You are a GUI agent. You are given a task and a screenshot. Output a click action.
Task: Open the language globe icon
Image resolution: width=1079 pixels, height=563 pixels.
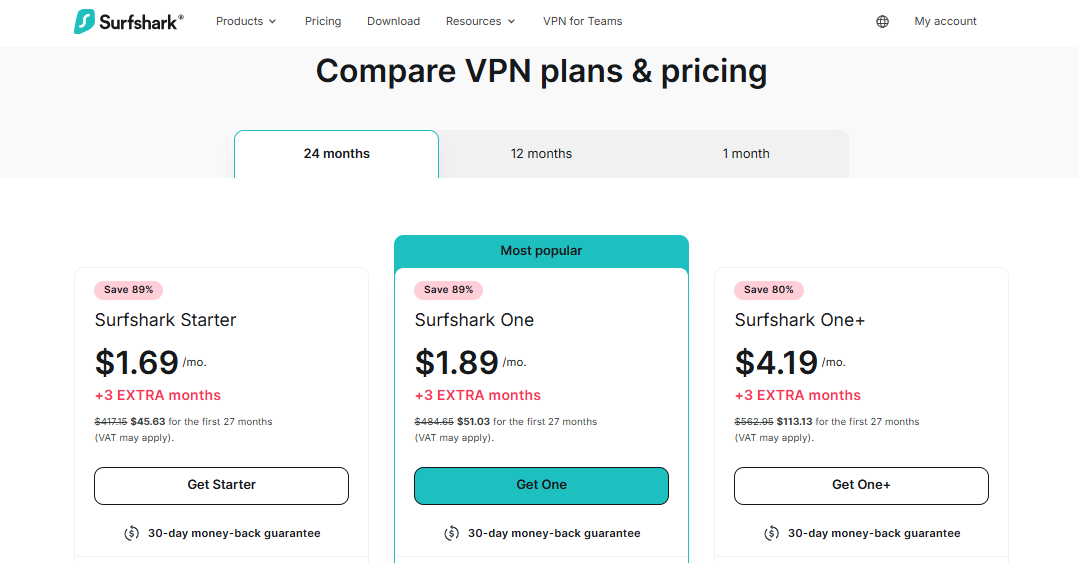882,21
